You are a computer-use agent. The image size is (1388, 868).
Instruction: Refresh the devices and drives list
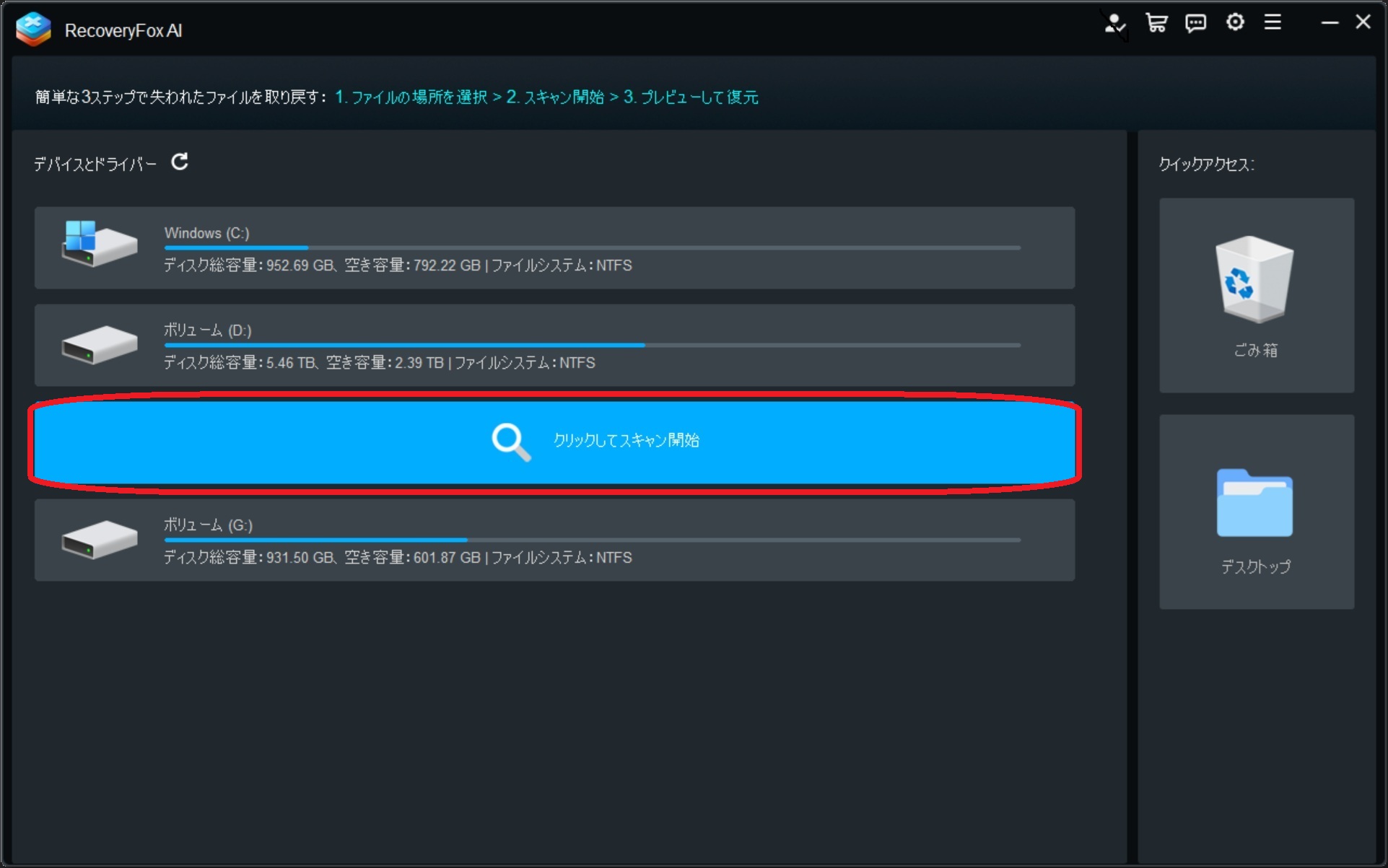tap(180, 162)
